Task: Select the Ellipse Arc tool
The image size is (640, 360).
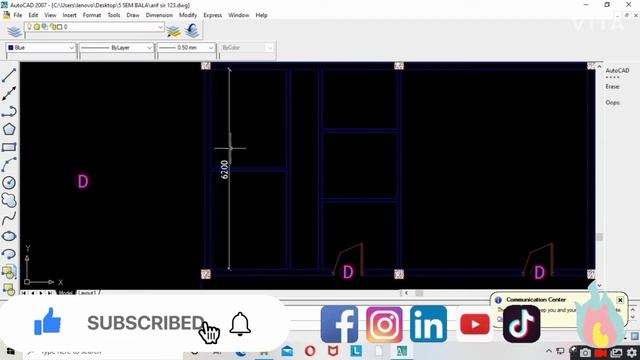Action: point(9,254)
